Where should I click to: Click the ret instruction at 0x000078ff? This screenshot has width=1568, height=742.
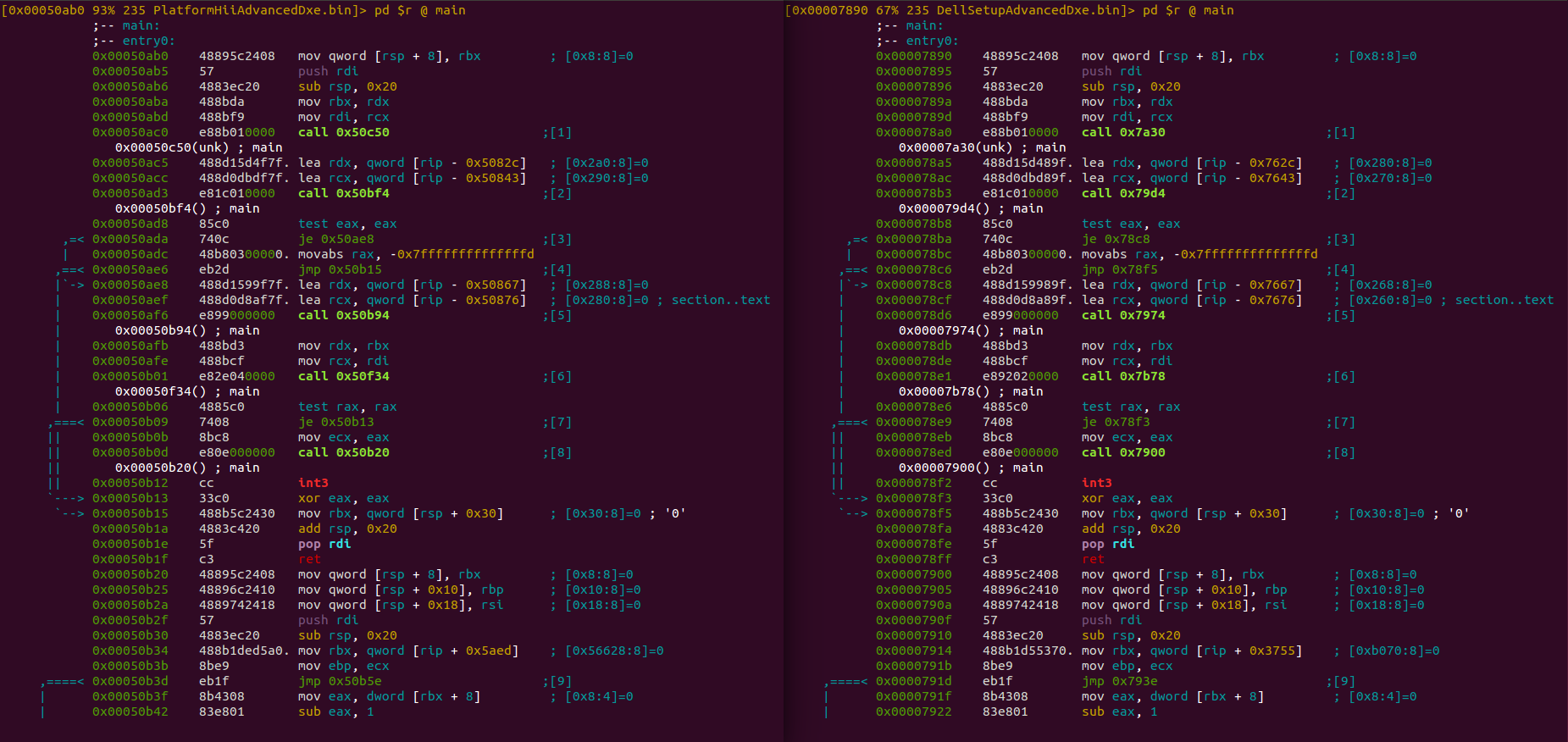(1093, 559)
